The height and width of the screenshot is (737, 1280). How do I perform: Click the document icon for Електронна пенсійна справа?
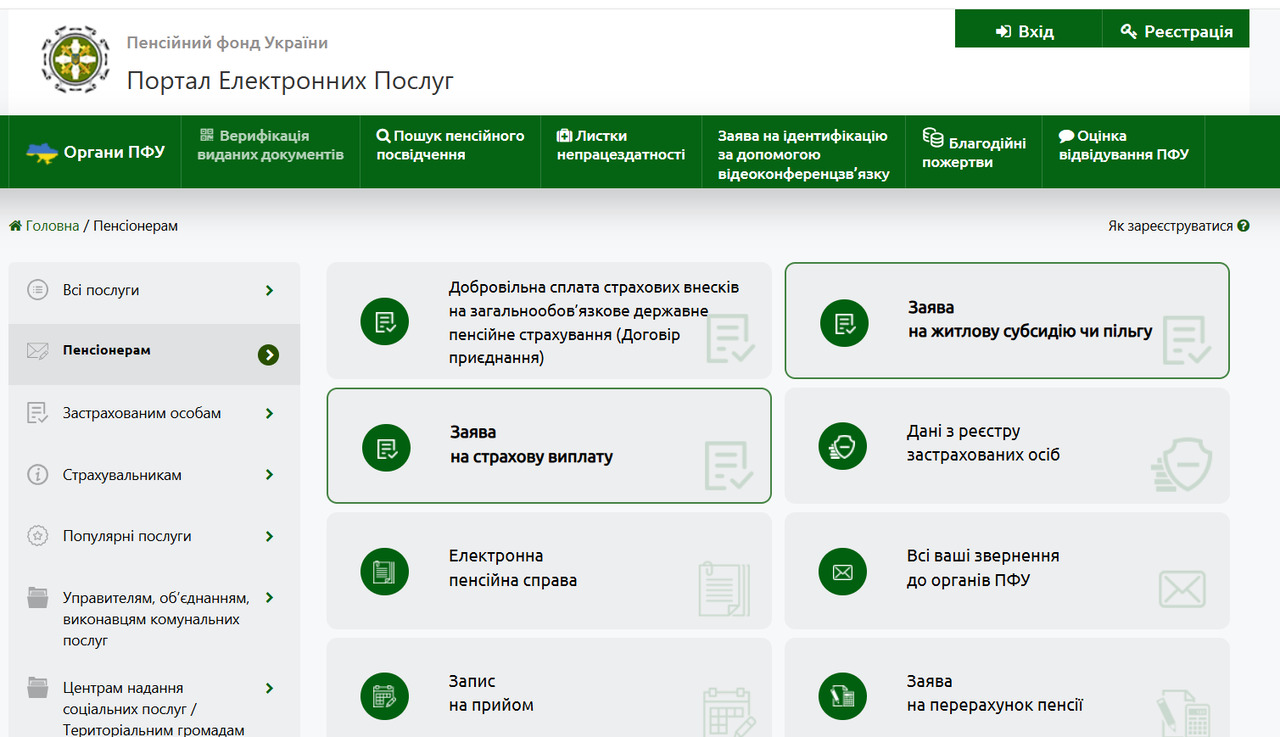coord(385,572)
